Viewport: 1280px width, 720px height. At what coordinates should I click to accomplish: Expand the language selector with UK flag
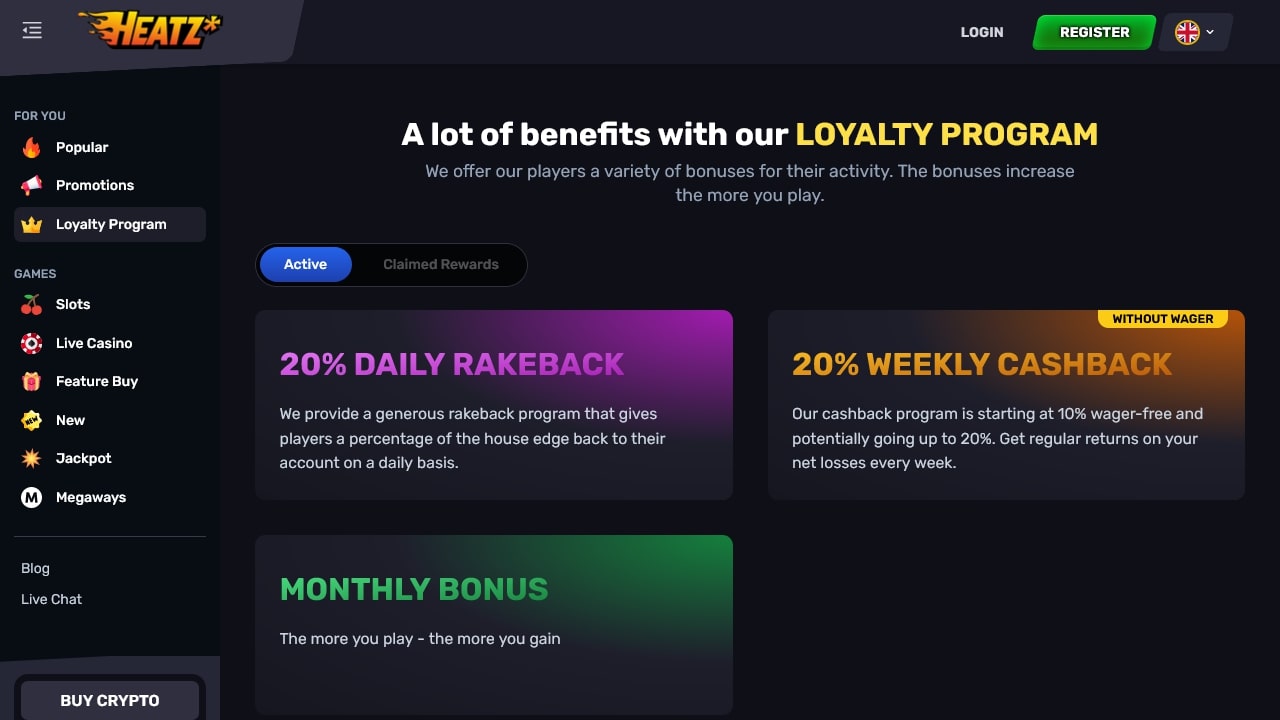click(x=1195, y=32)
